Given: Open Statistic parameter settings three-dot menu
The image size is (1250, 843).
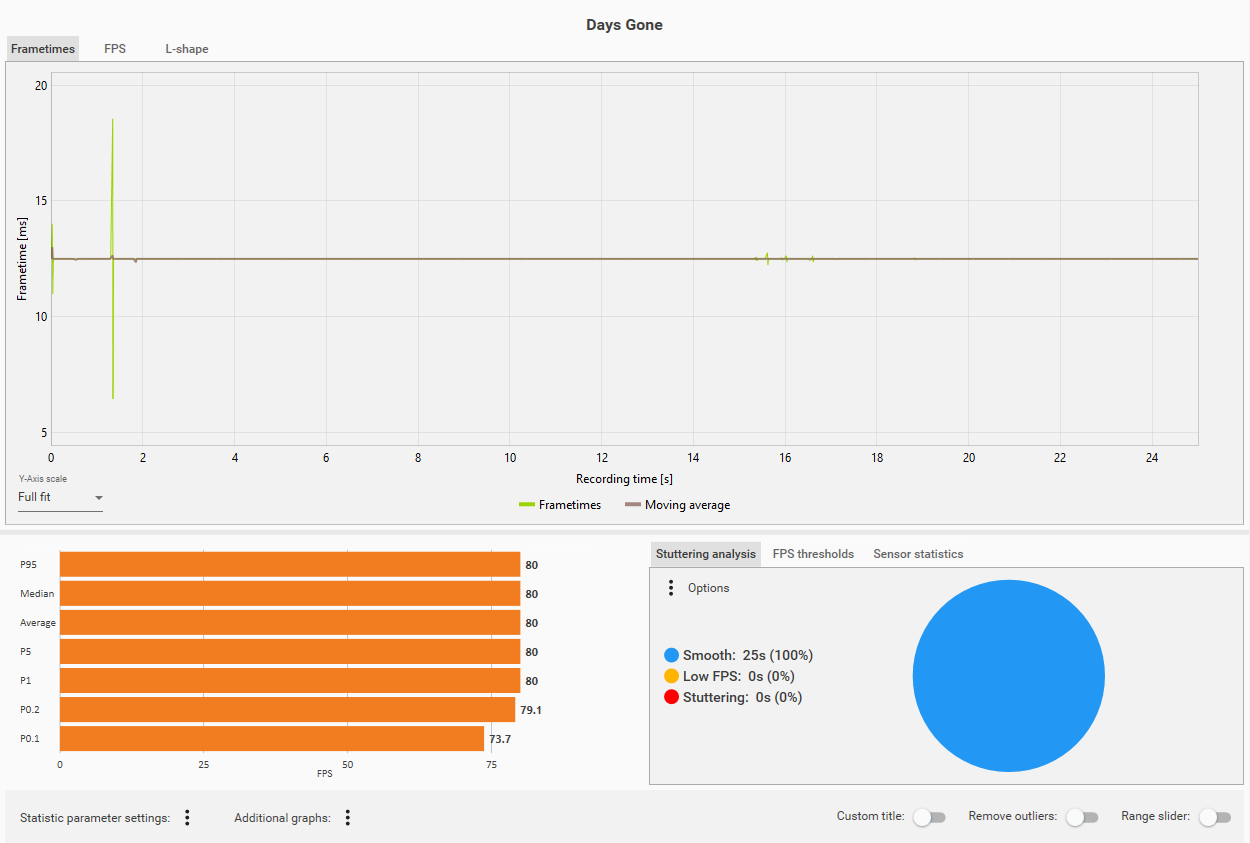Looking at the screenshot, I should pyautogui.click(x=187, y=818).
